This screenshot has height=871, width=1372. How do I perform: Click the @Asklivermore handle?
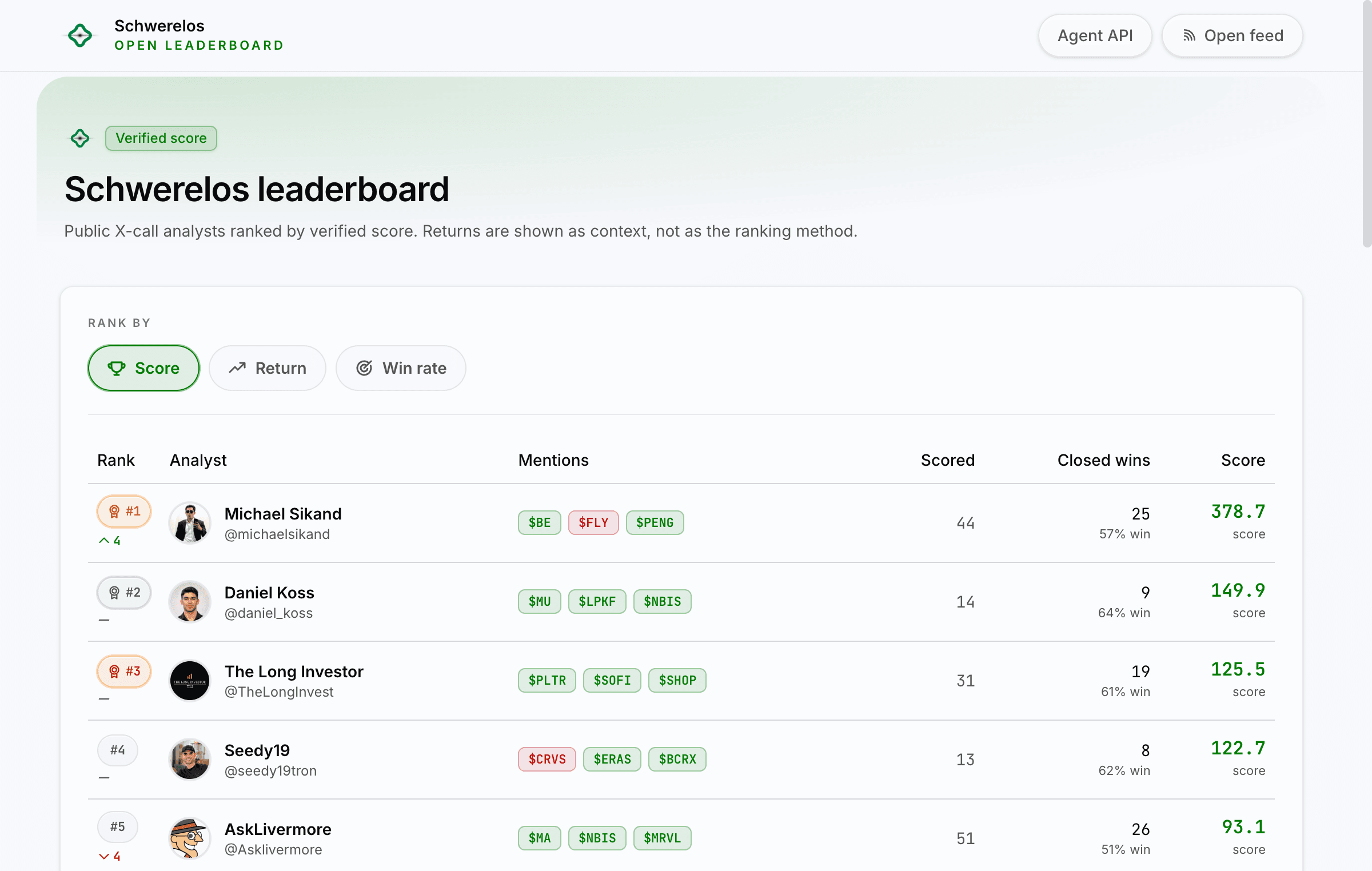pyautogui.click(x=273, y=850)
